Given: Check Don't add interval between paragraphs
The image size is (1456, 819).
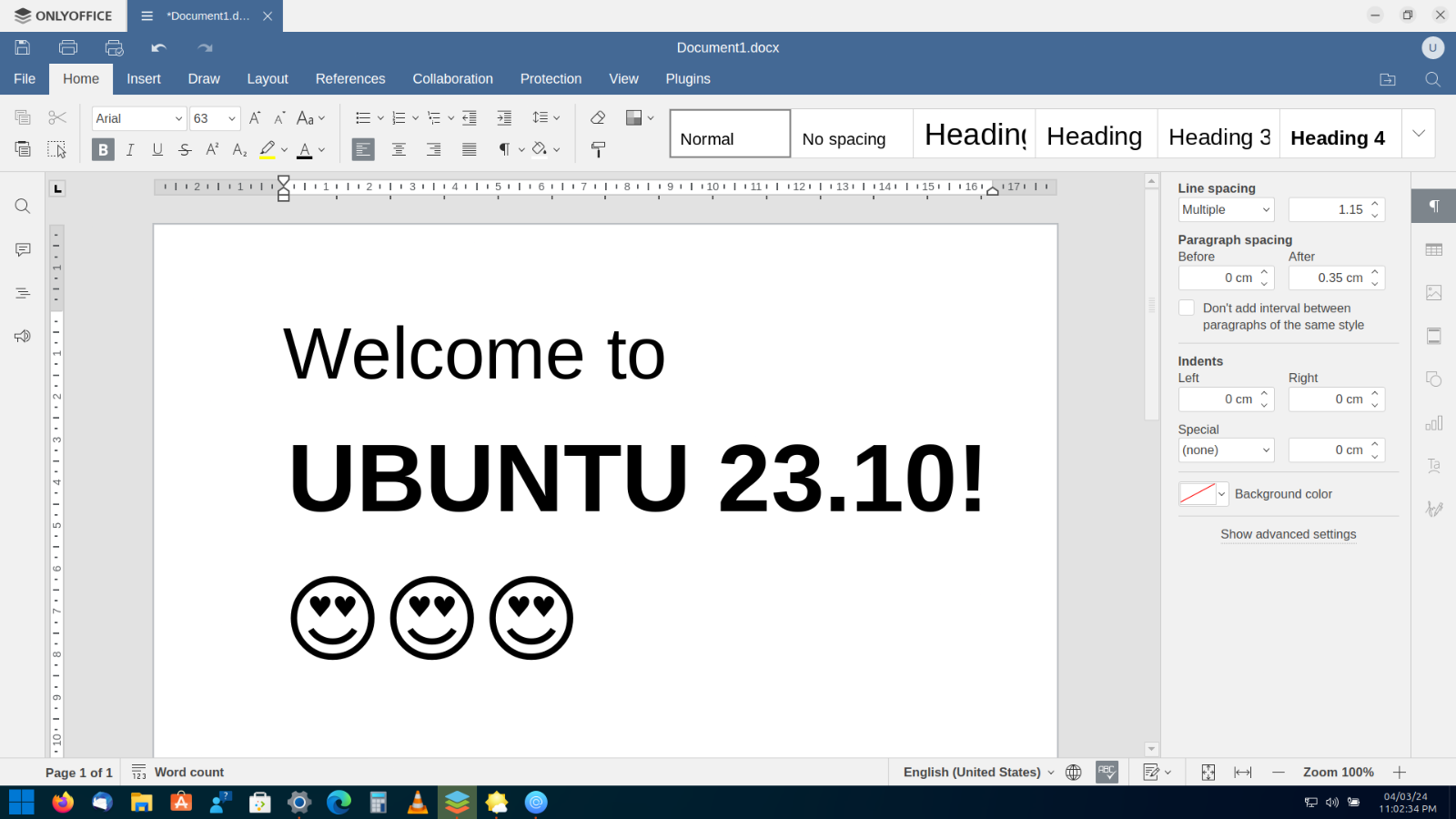Looking at the screenshot, I should pyautogui.click(x=1187, y=308).
